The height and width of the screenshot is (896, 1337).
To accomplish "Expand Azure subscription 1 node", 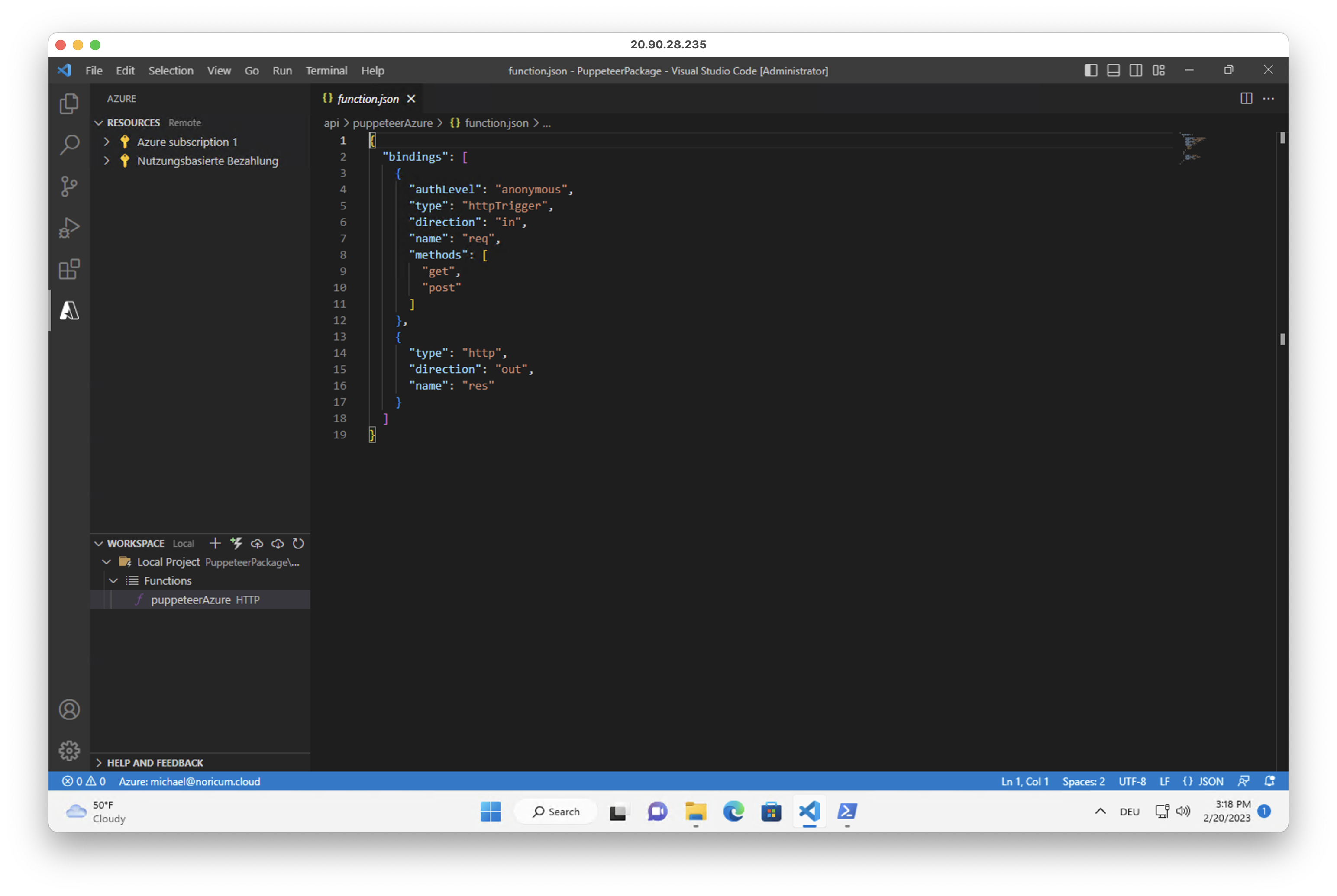I will click(107, 142).
